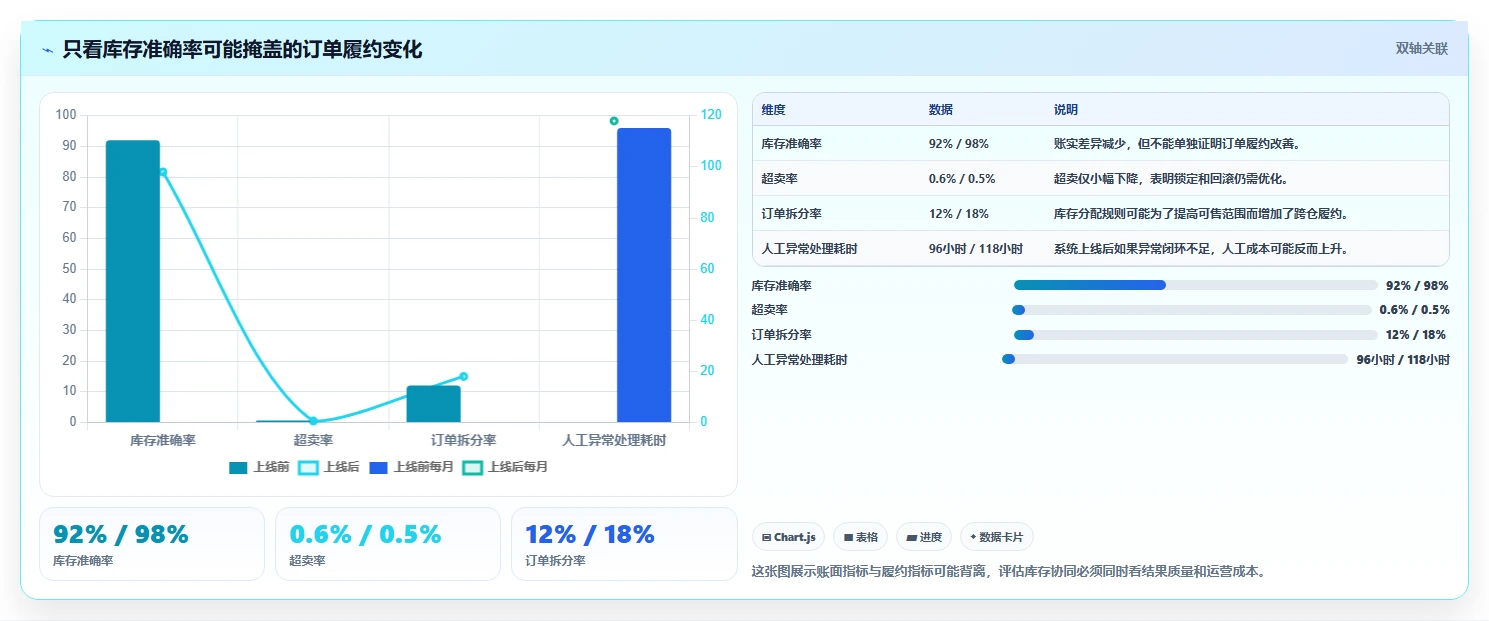Click the 维度 table column header
The image size is (1489, 621).
[x=774, y=110]
